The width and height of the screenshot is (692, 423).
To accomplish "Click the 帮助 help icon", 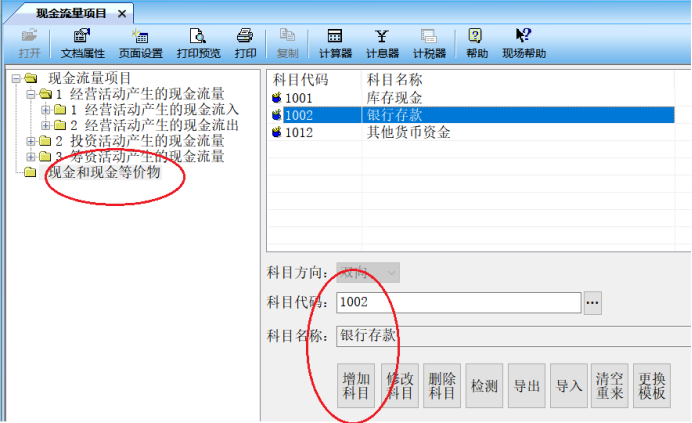I will tap(476, 43).
